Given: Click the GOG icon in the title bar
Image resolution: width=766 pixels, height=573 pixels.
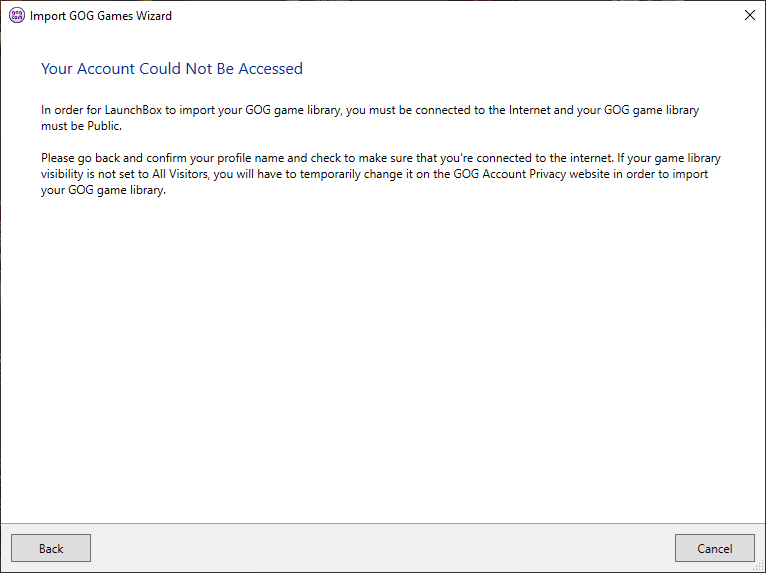Looking at the screenshot, I should (x=17, y=16).
